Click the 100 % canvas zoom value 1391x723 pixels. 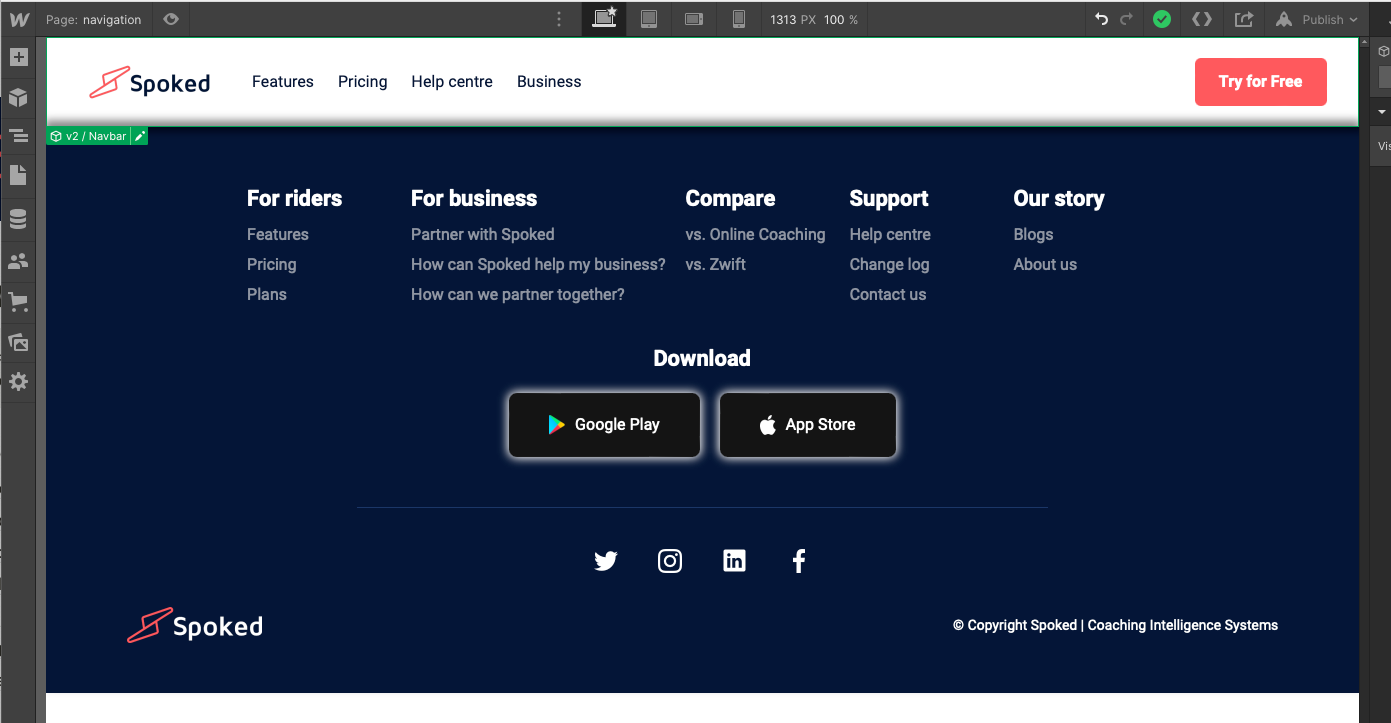tap(841, 19)
